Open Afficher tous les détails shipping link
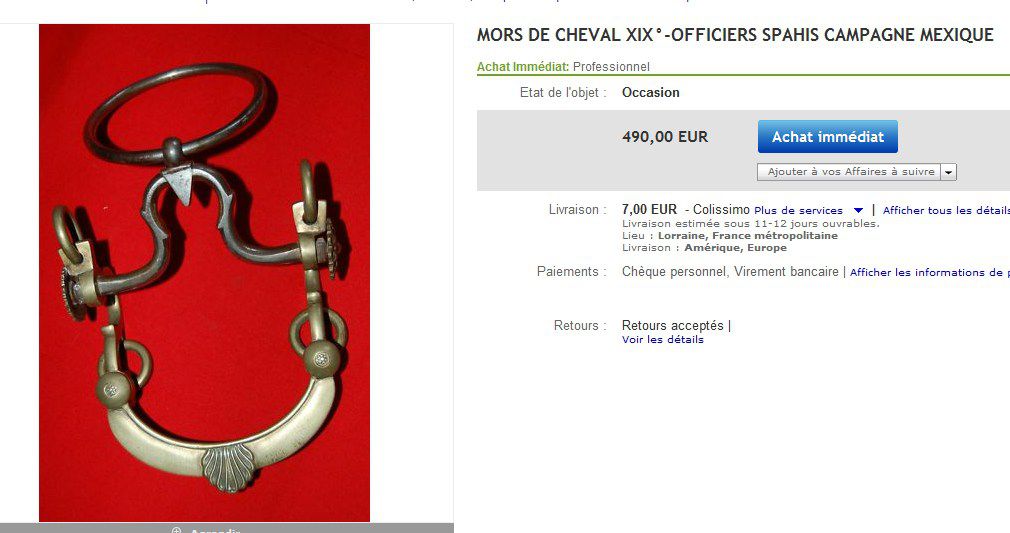Viewport: 1010px width, 533px height. point(946,210)
